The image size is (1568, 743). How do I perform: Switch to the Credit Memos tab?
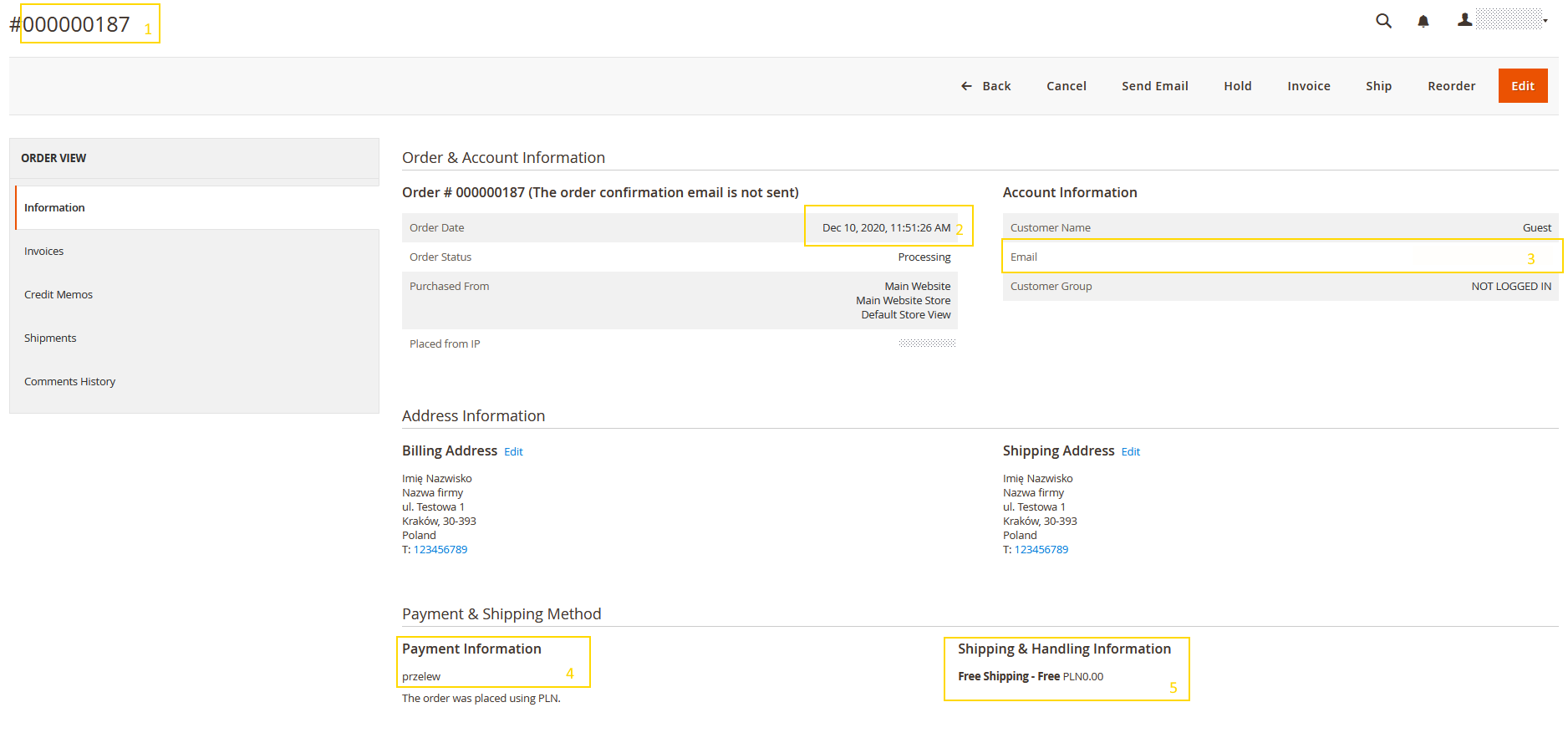tap(59, 294)
